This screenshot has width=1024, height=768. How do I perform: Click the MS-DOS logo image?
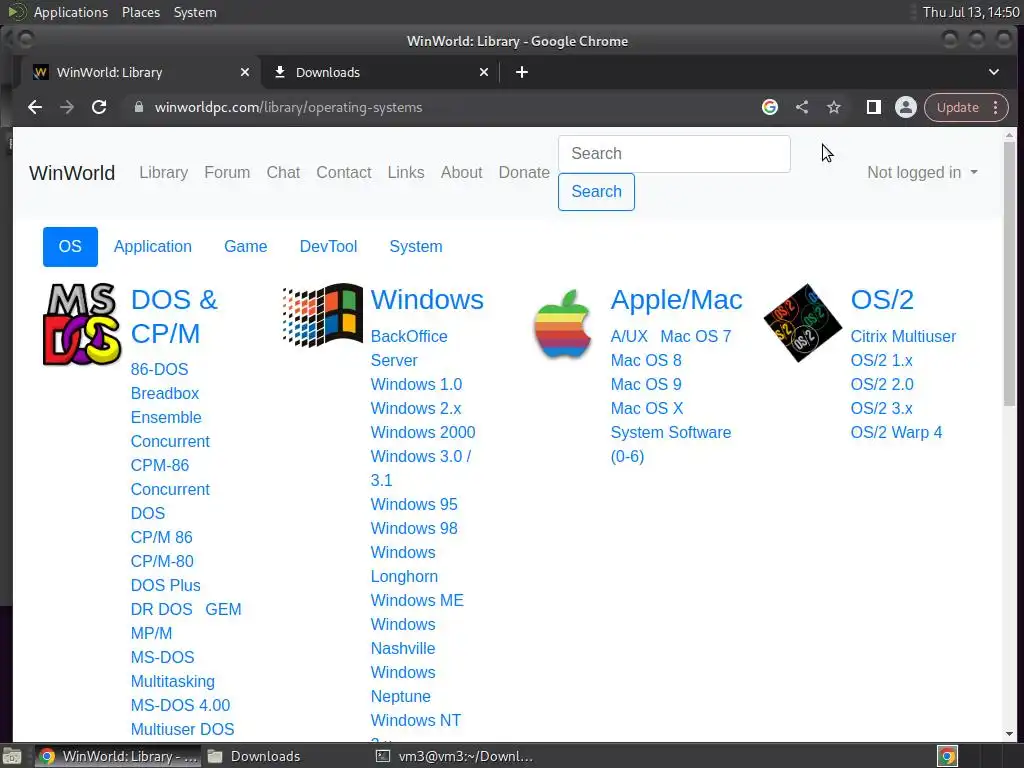(82, 325)
